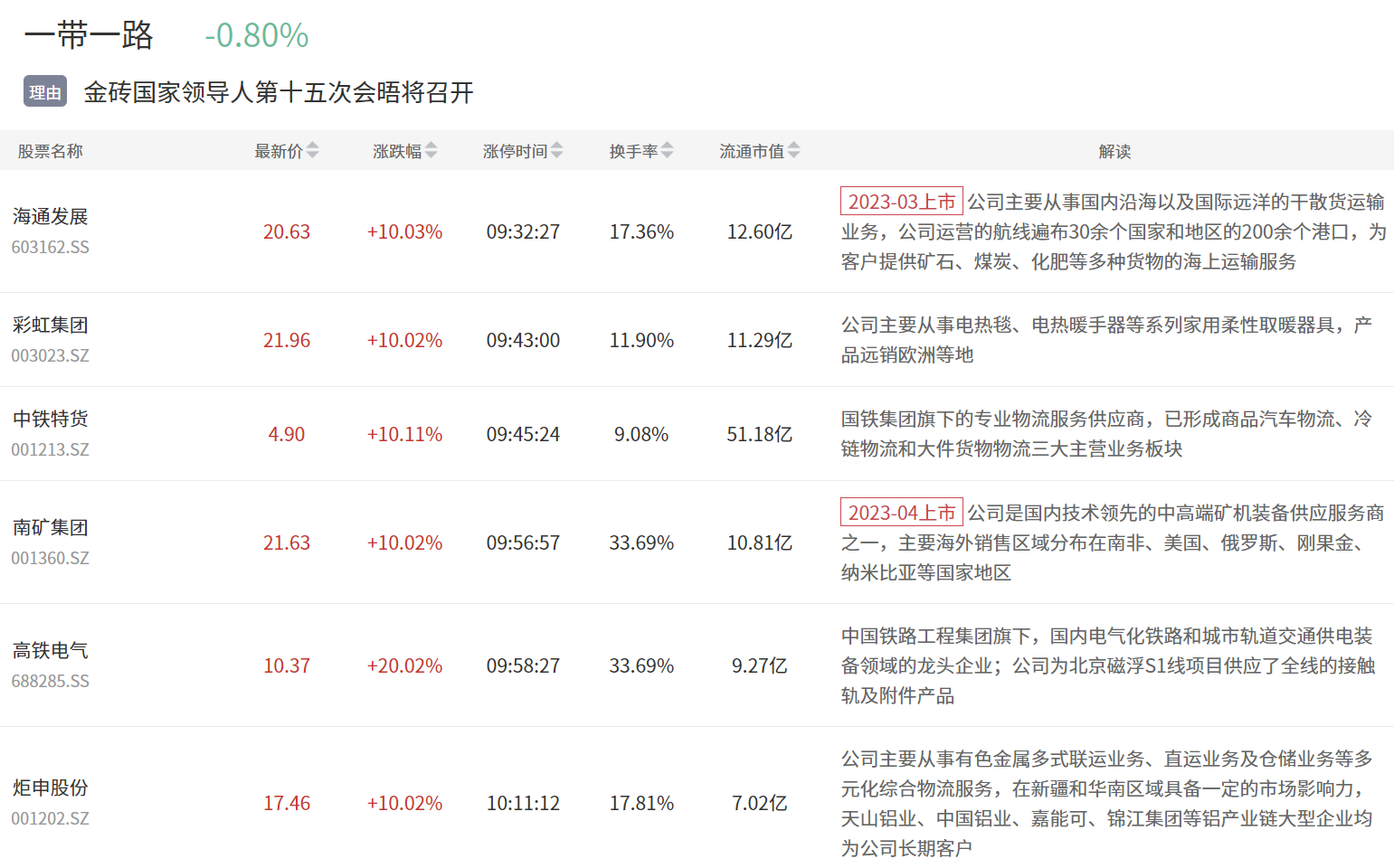This screenshot has width=1394, height=868.
Task: Click stock code 603162.SS
Action: click(x=51, y=247)
